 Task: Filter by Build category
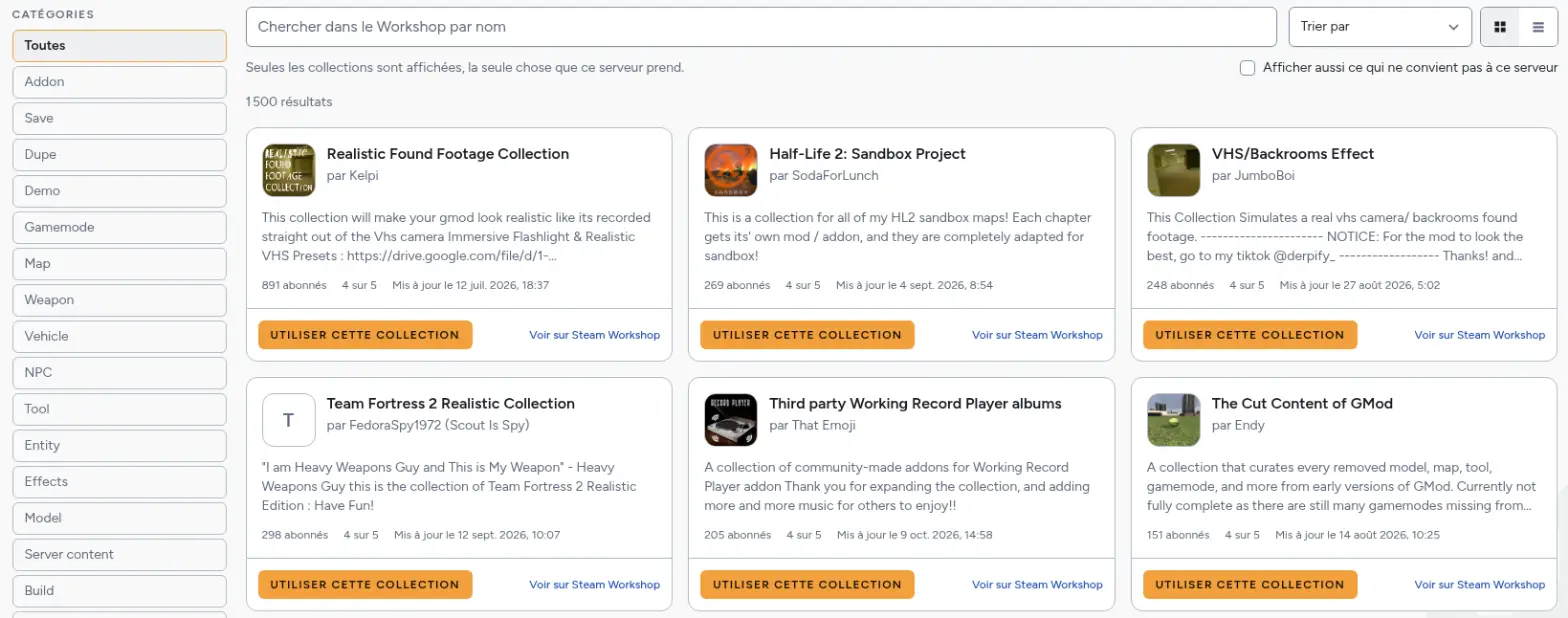[120, 591]
